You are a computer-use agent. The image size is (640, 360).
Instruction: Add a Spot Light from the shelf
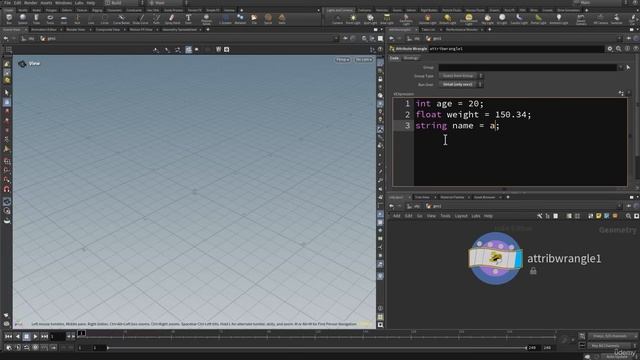click(370, 19)
